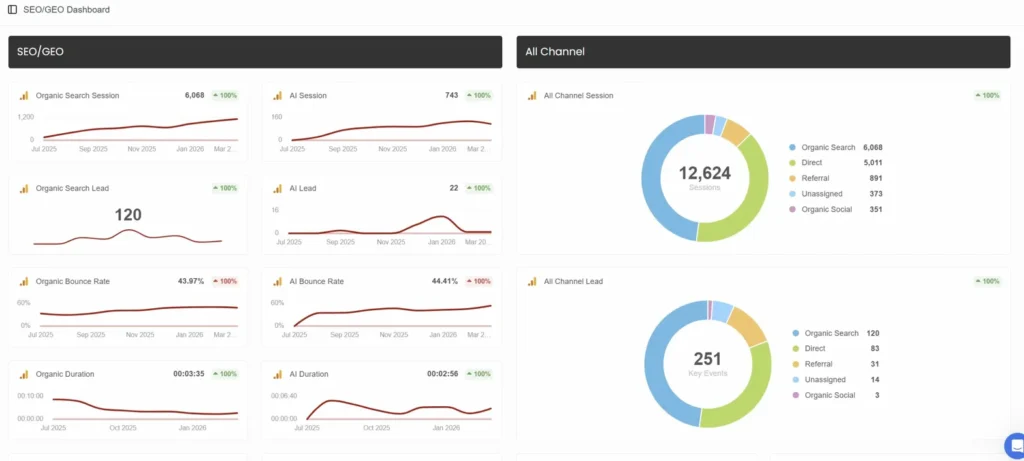The width and height of the screenshot is (1024, 461).
Task: Click the Organic Search Session chart icon
Action: click(24, 95)
